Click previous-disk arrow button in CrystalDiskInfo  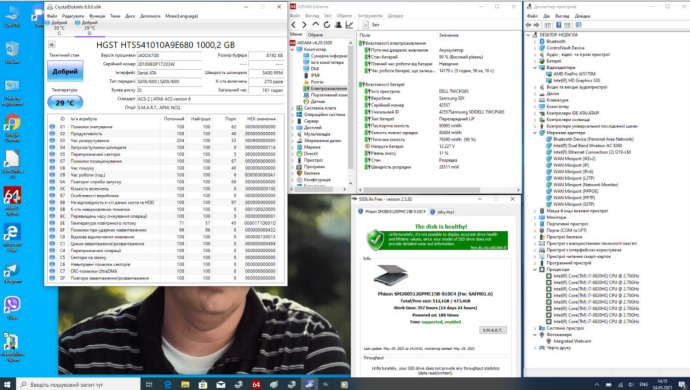[51, 44]
